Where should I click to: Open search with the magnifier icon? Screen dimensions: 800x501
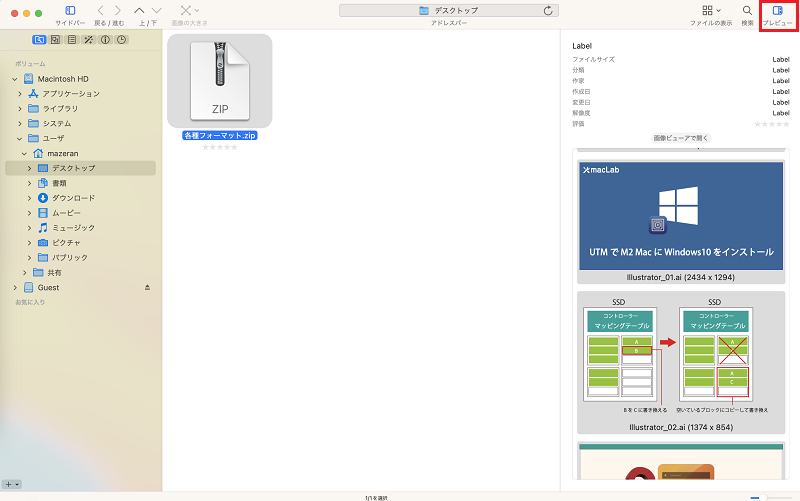[747, 11]
